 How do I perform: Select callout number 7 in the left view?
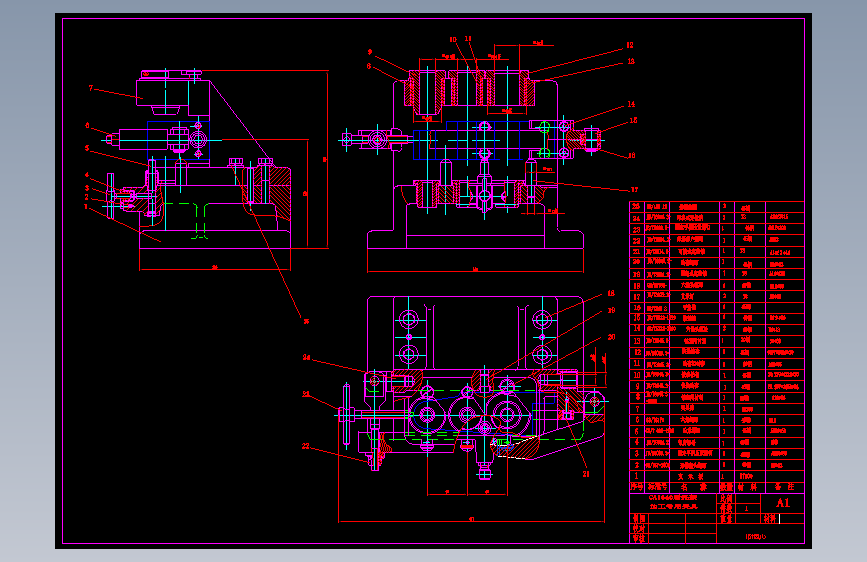[91, 88]
